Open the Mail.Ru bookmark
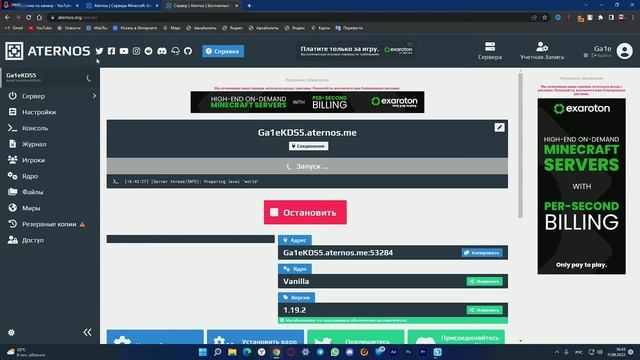This screenshot has height=360, width=640. click(x=96, y=28)
